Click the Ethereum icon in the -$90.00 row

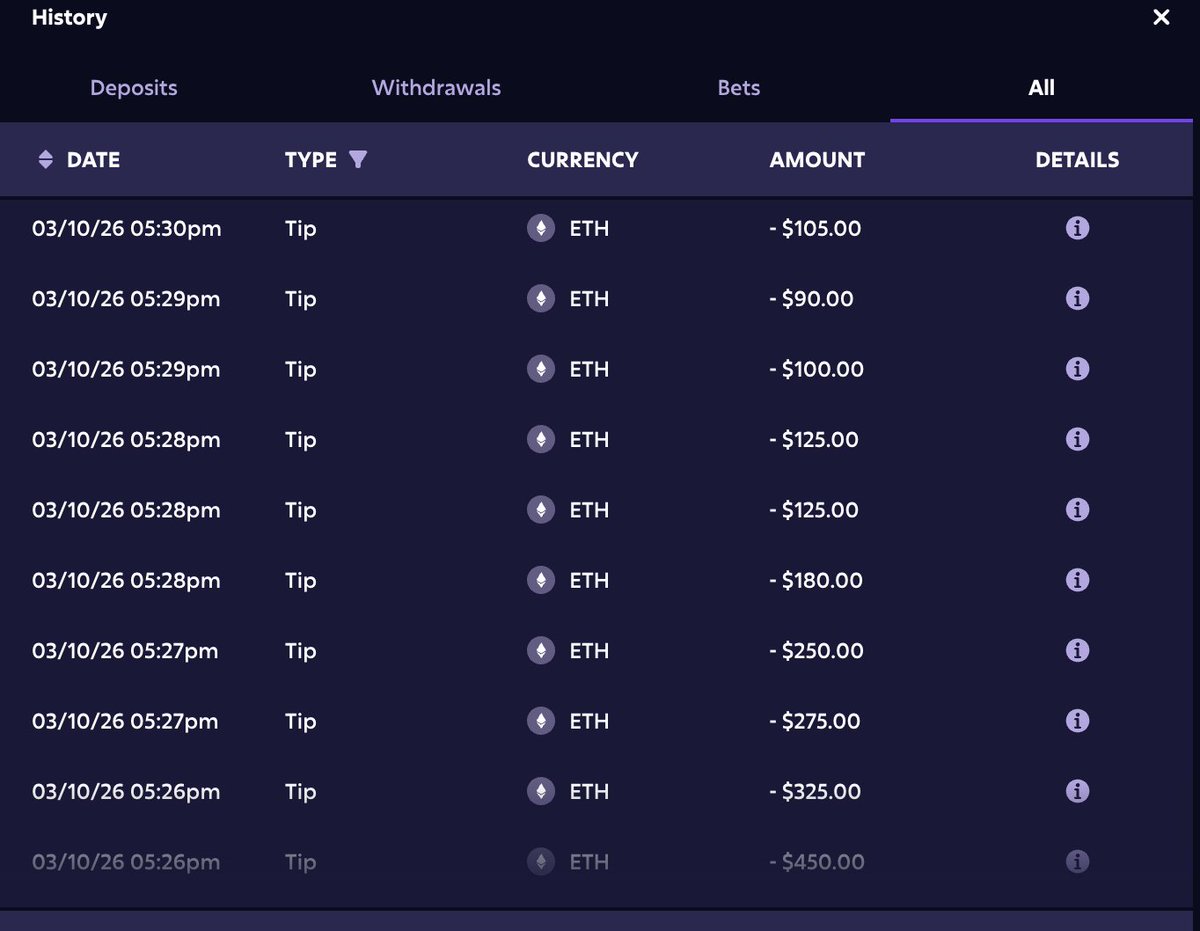point(541,298)
